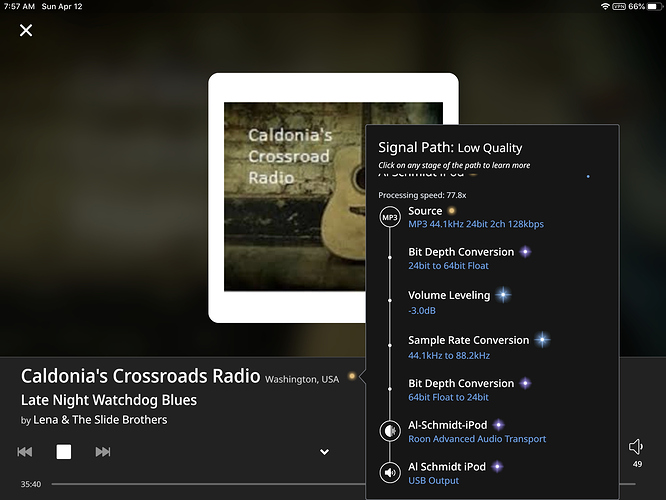This screenshot has width=666, height=500.
Task: Click the star next to Al Schmidt iPod
Action: tap(497, 466)
